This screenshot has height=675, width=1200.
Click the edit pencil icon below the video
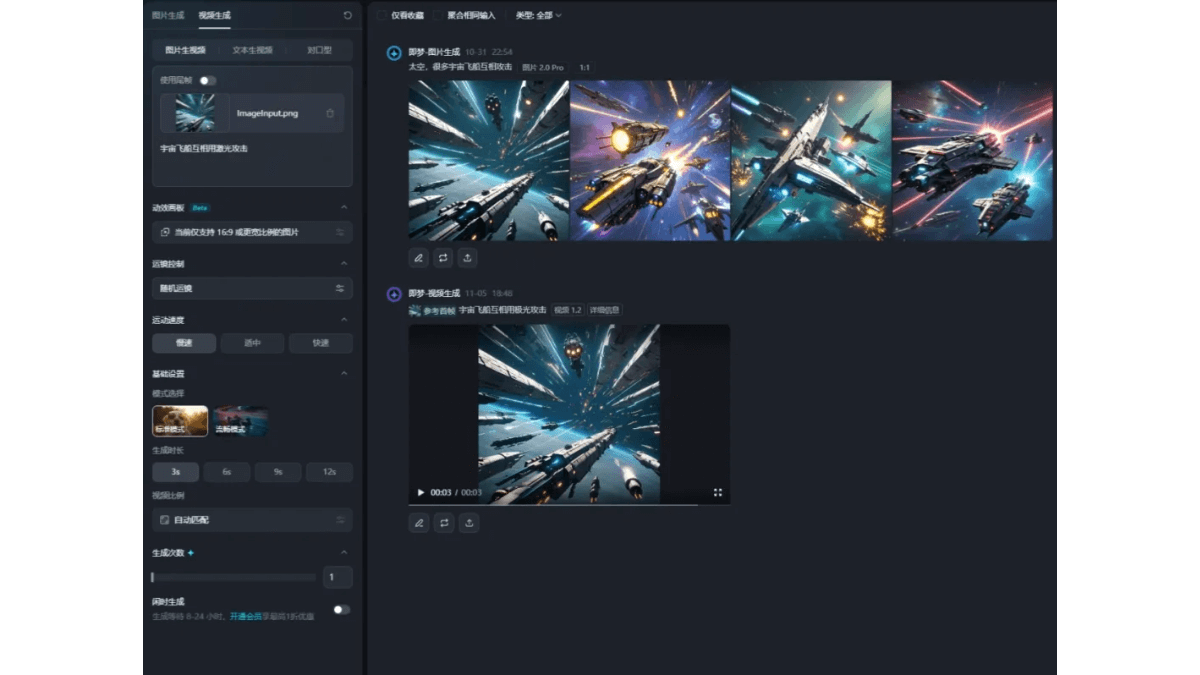coord(419,522)
